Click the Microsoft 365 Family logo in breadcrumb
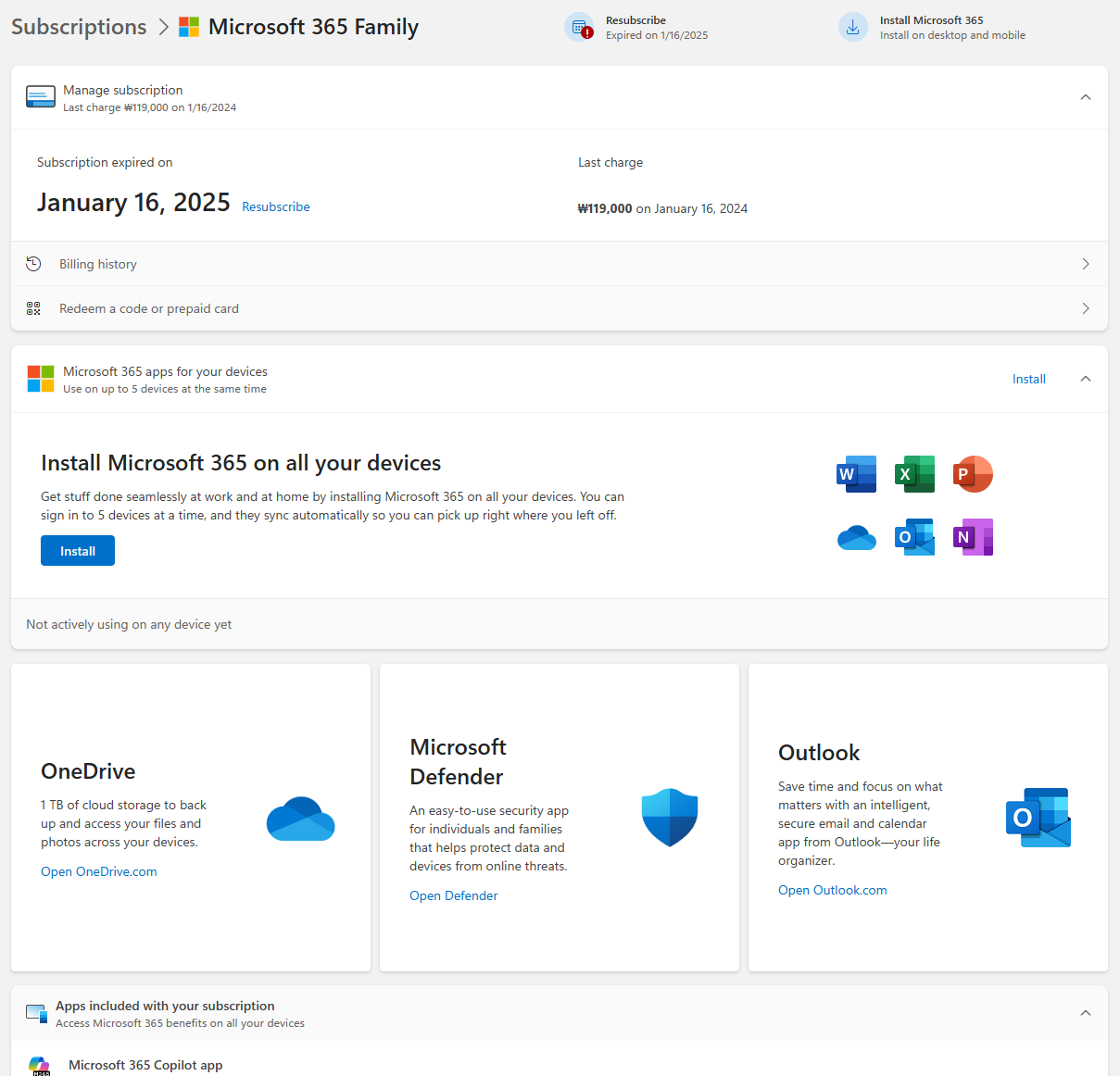 [x=189, y=27]
